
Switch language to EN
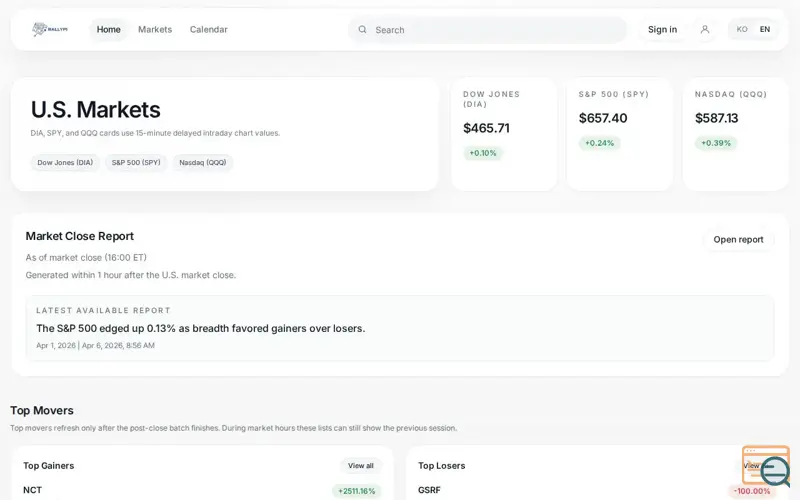click(765, 30)
